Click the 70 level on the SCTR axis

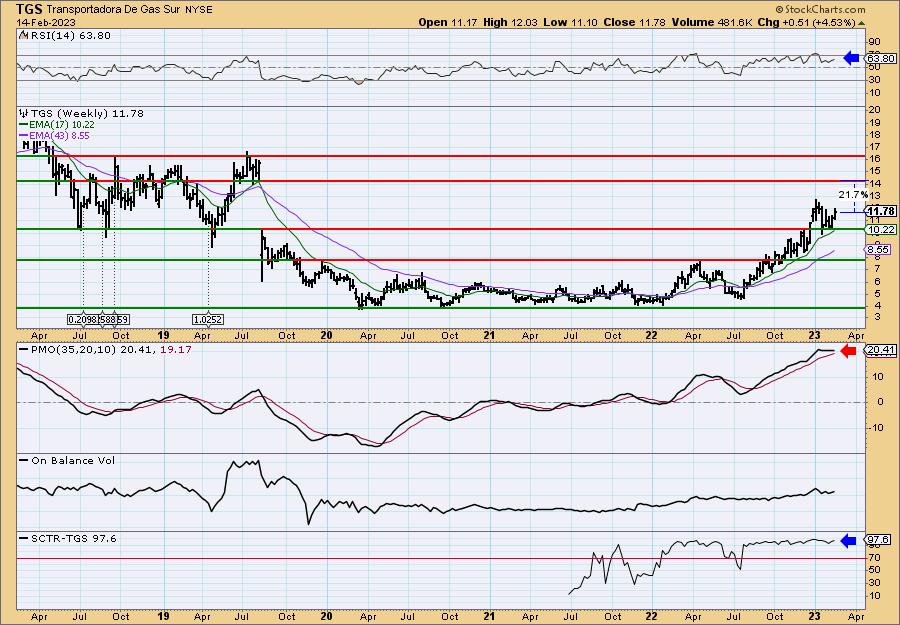[875, 557]
